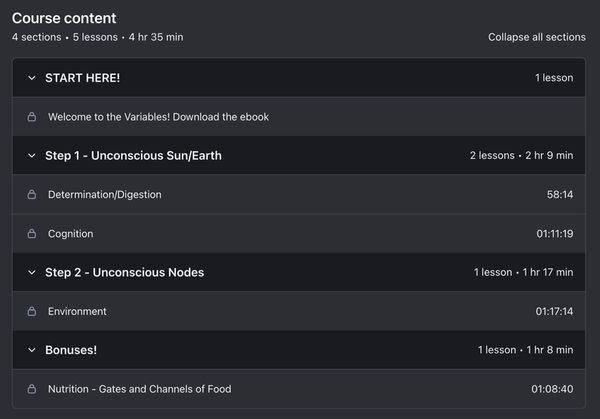Click lock icon beside Nutrition lesson
Viewport: 600px width, 419px height.
32,389
